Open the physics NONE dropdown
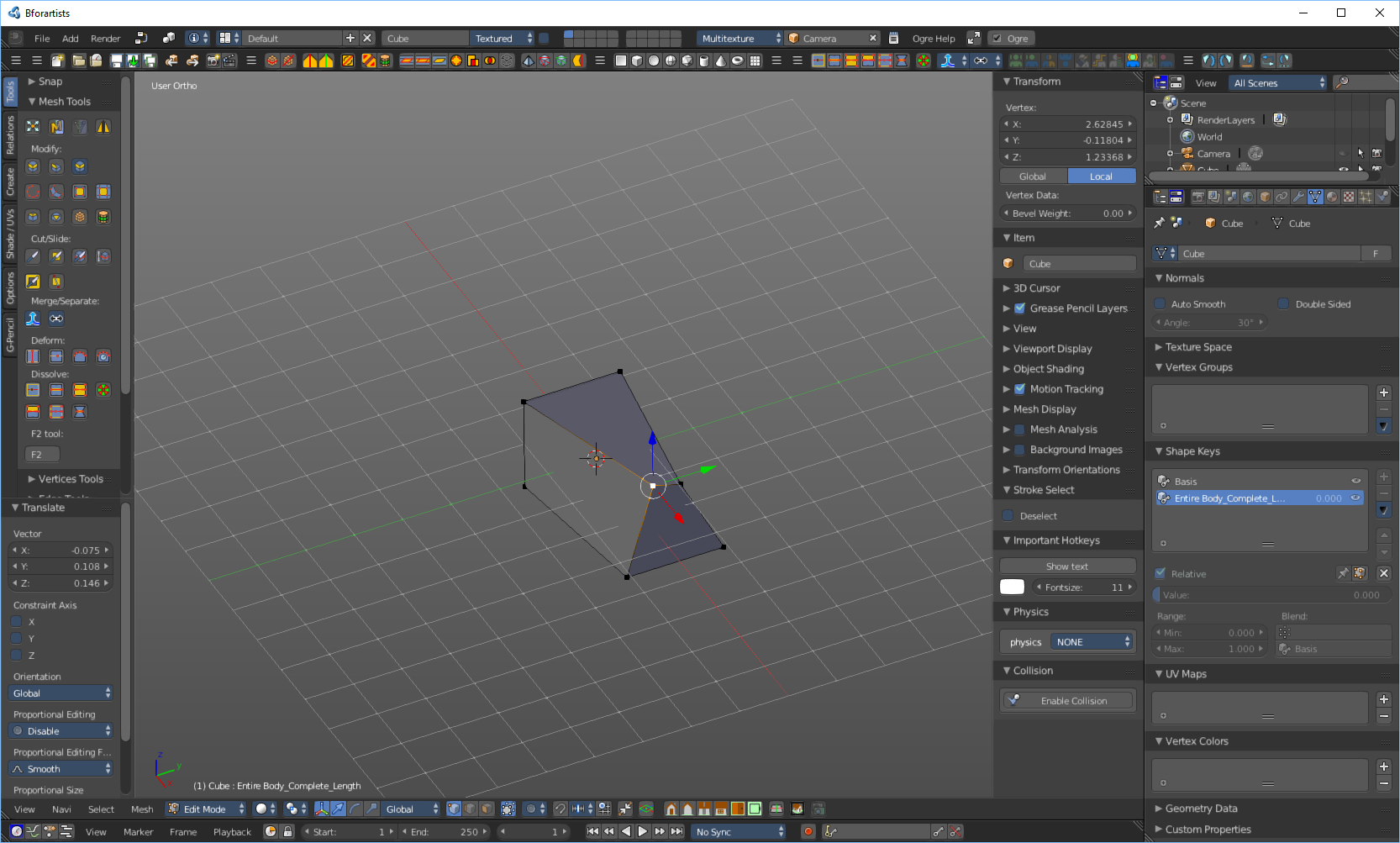The width and height of the screenshot is (1400, 843). coord(1092,642)
